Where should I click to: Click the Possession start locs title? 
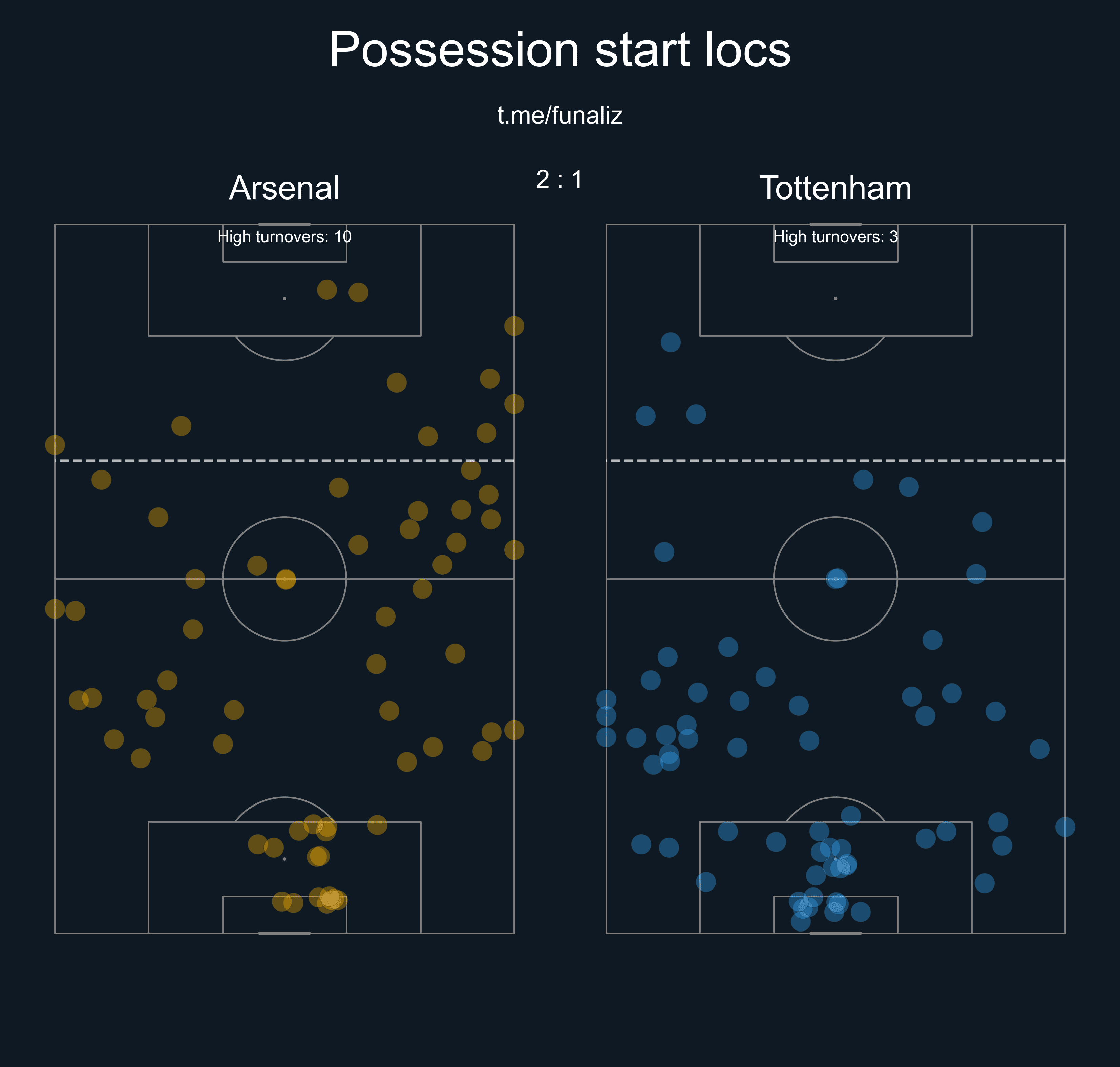560,50
